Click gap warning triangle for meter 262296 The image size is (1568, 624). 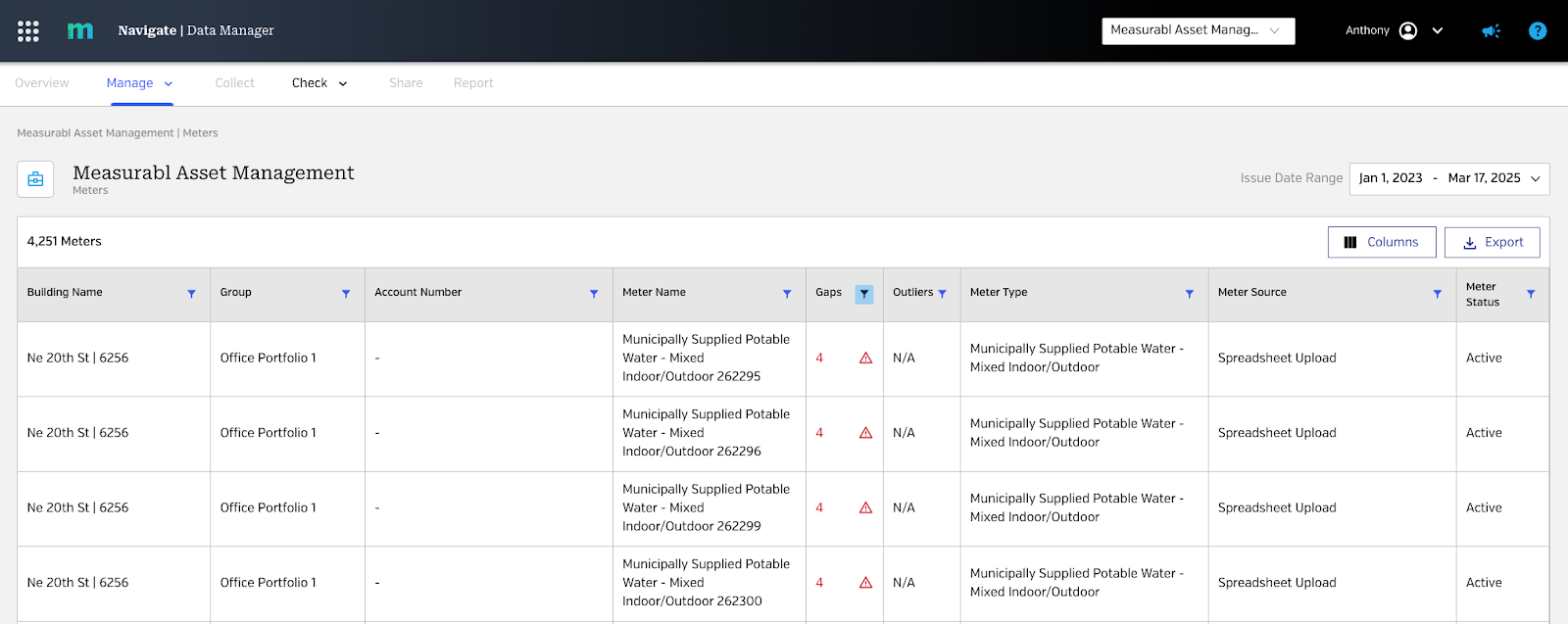pos(866,433)
